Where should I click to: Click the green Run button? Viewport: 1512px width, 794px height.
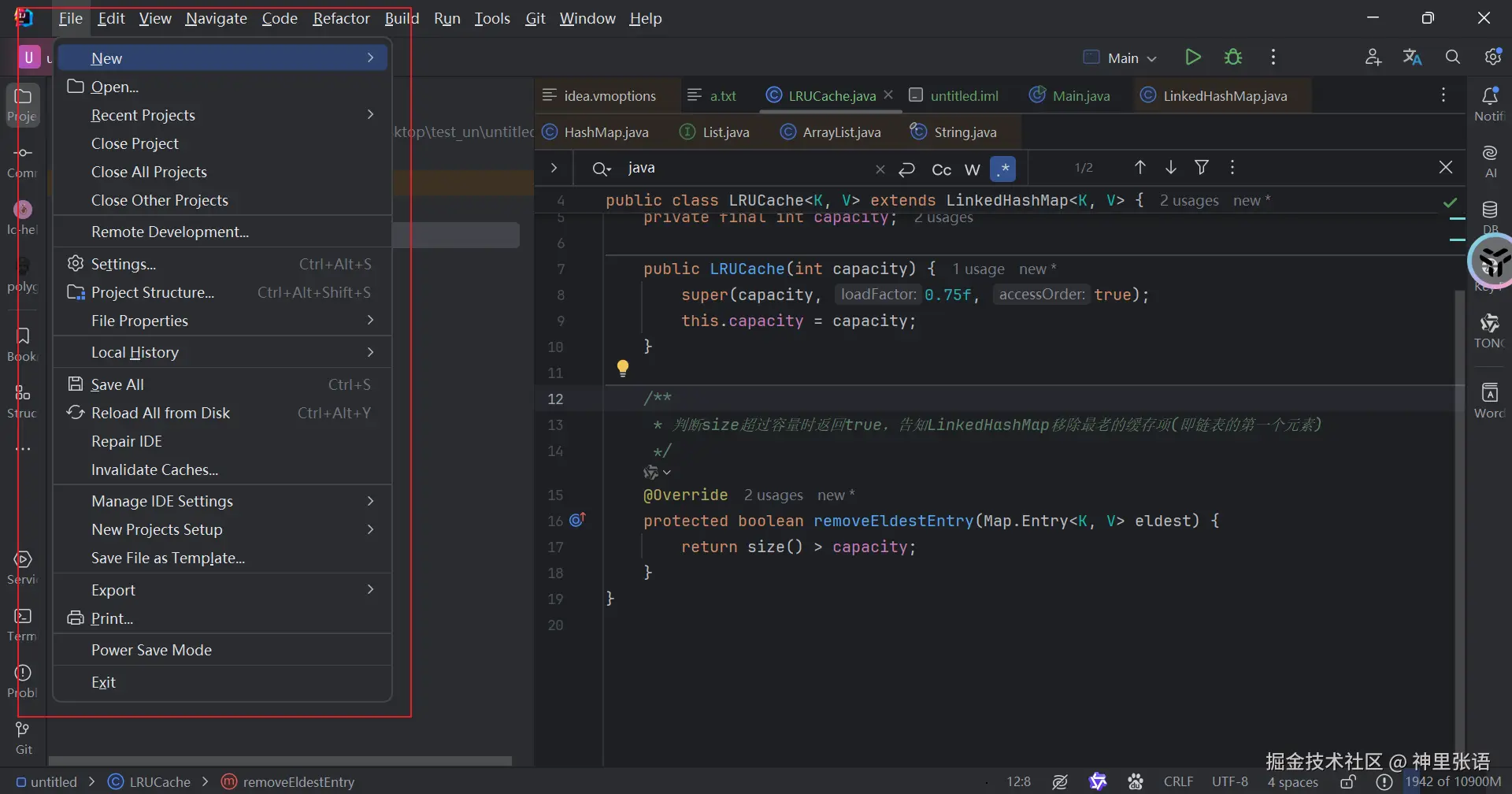tap(1192, 58)
